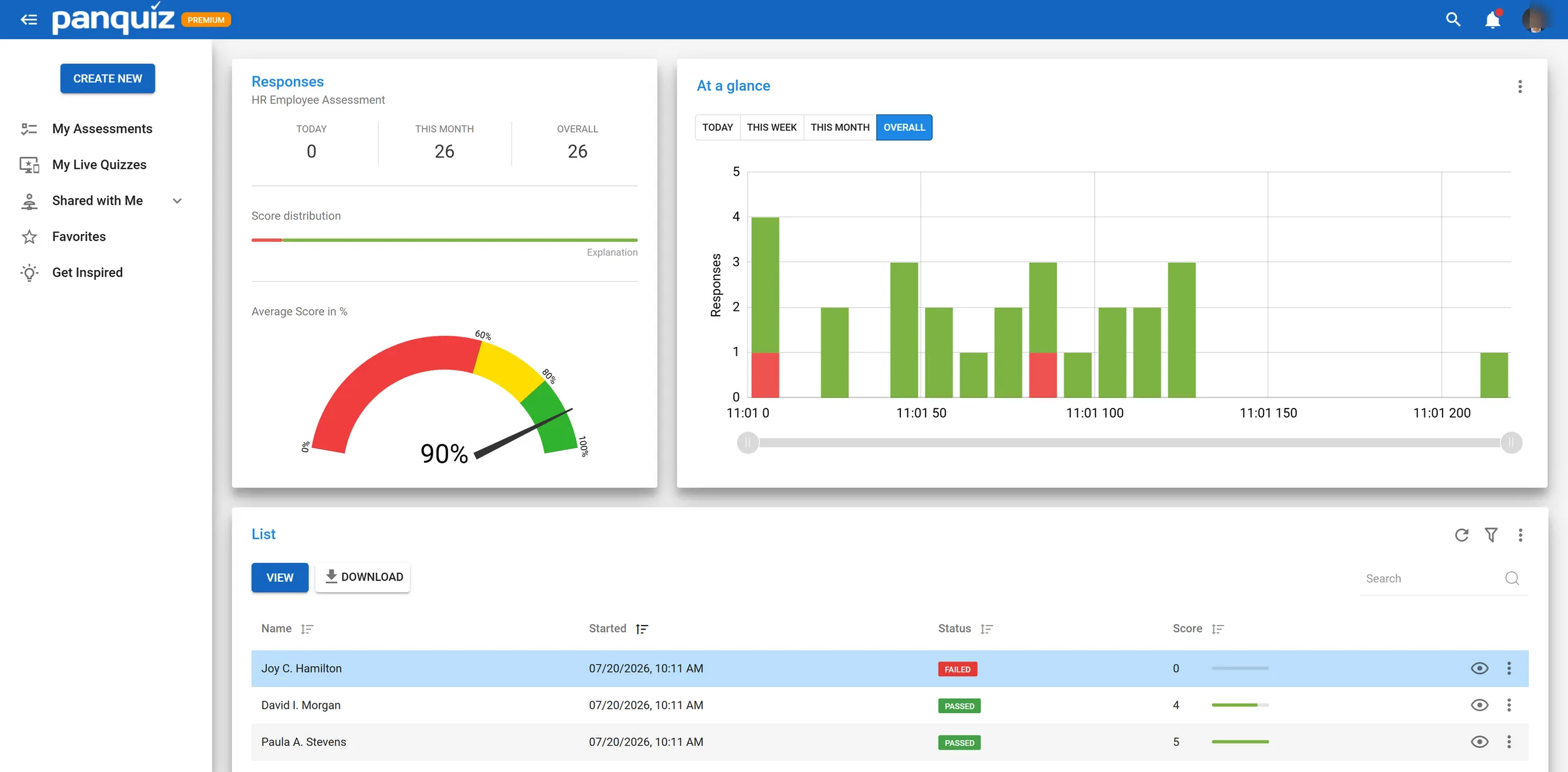Click the Get Inspired lightbulb icon
The image size is (1568, 772).
point(29,273)
